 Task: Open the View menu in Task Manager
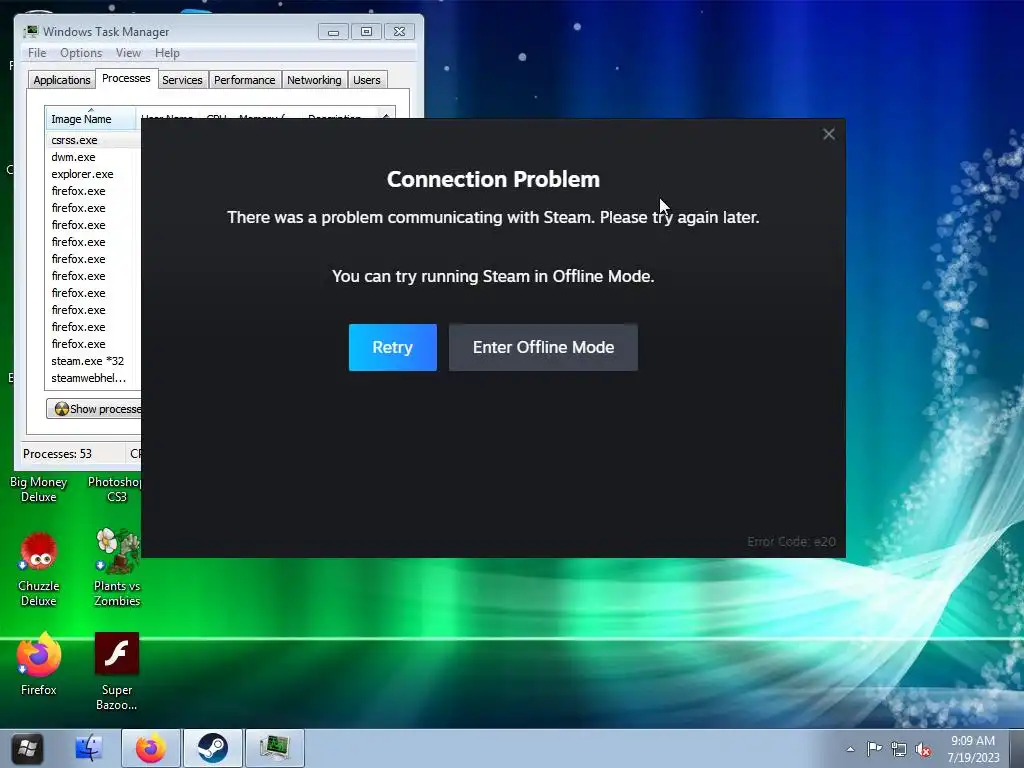[x=128, y=53]
